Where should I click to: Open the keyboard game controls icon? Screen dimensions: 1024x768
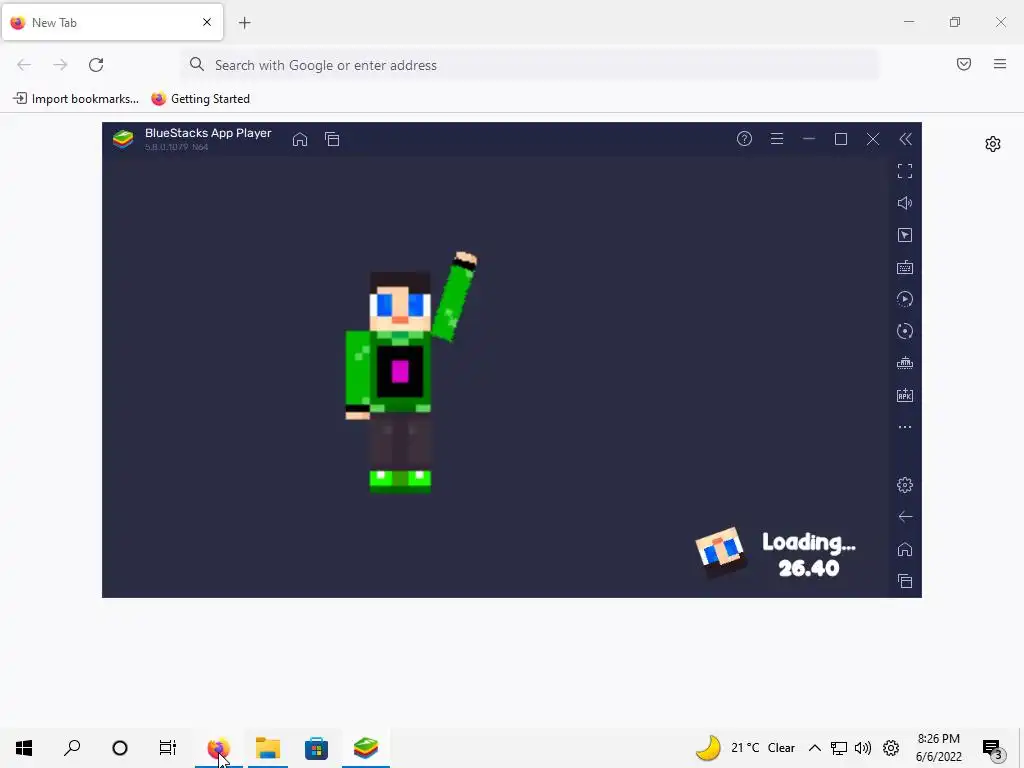(x=904, y=267)
